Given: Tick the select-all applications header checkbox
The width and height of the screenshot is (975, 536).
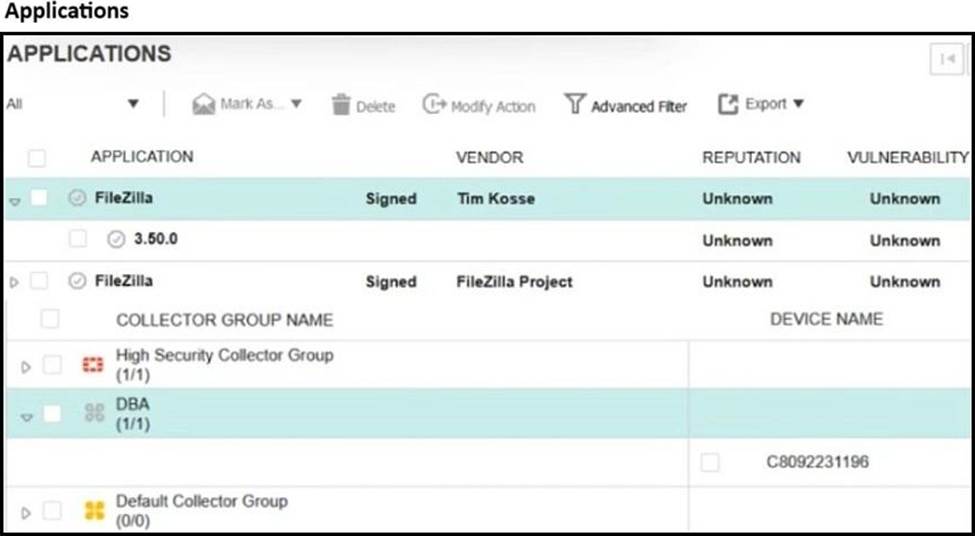Looking at the screenshot, I should pos(37,158).
